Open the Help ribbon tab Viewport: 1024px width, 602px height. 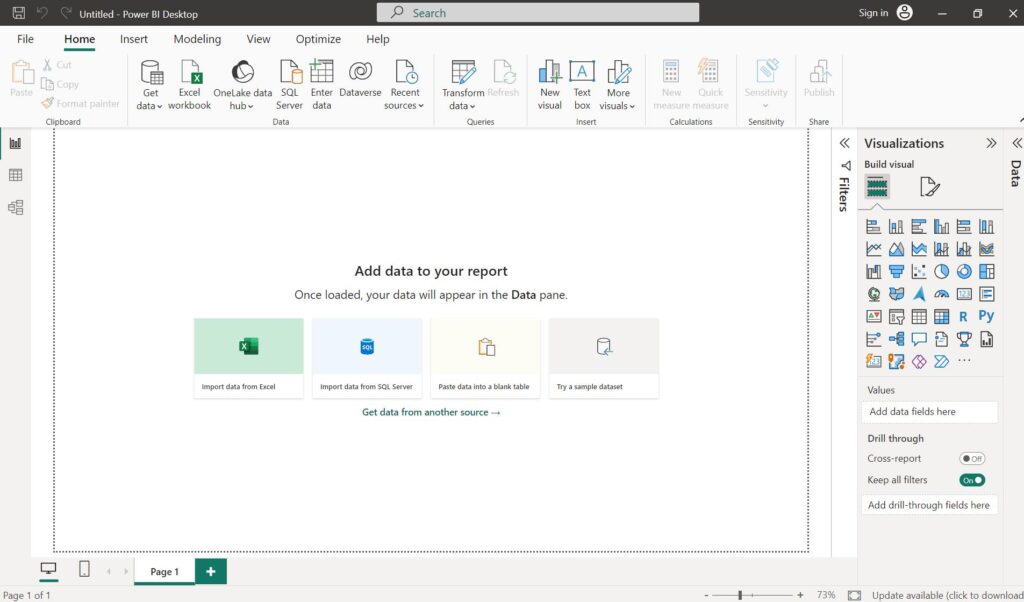(x=377, y=39)
